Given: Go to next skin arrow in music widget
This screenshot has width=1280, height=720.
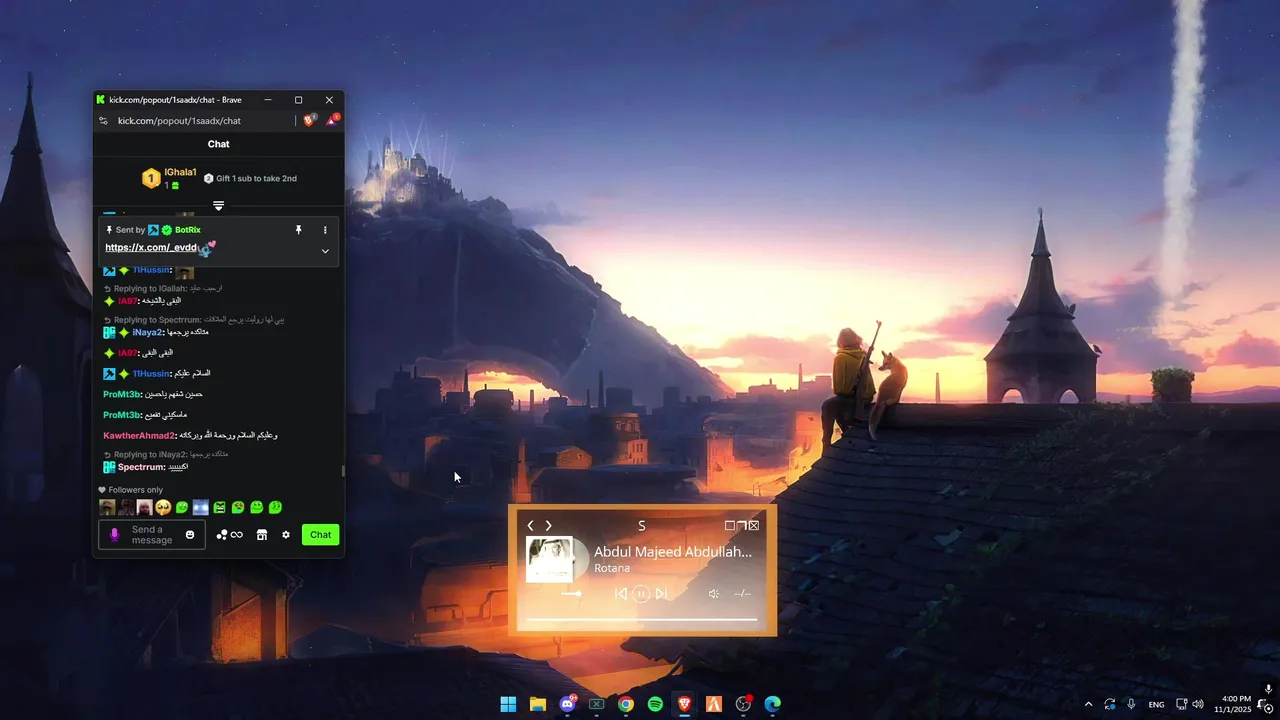Looking at the screenshot, I should pyautogui.click(x=548, y=526).
